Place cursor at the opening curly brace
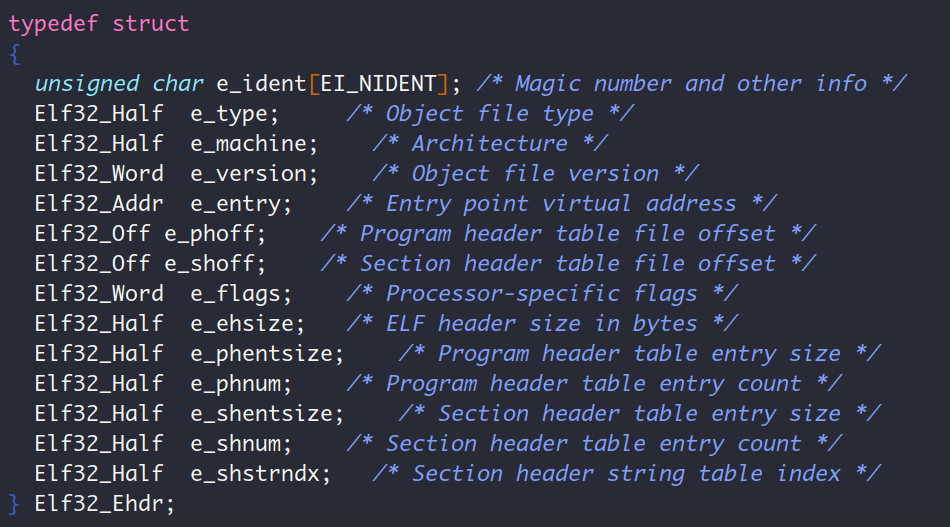Screen dimensions: 950x527 pos(15,54)
